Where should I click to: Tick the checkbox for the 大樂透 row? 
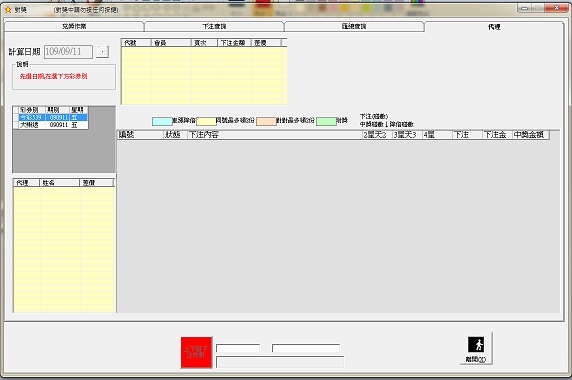point(16,125)
